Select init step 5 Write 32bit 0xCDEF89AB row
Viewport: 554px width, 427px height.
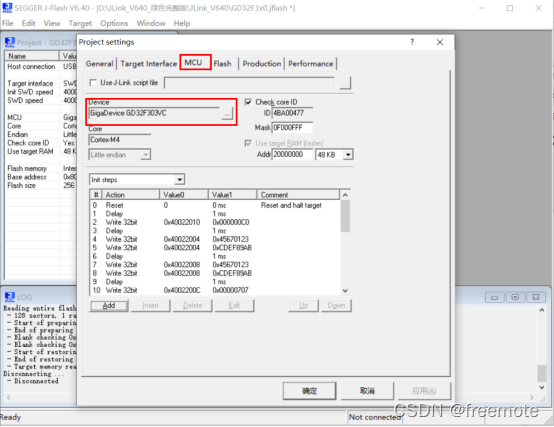pyautogui.click(x=215, y=248)
